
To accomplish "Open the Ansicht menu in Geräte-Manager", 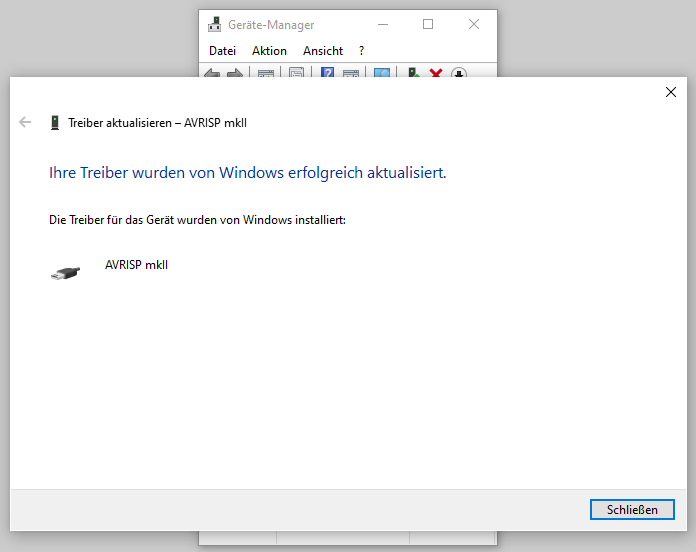I will pos(323,51).
